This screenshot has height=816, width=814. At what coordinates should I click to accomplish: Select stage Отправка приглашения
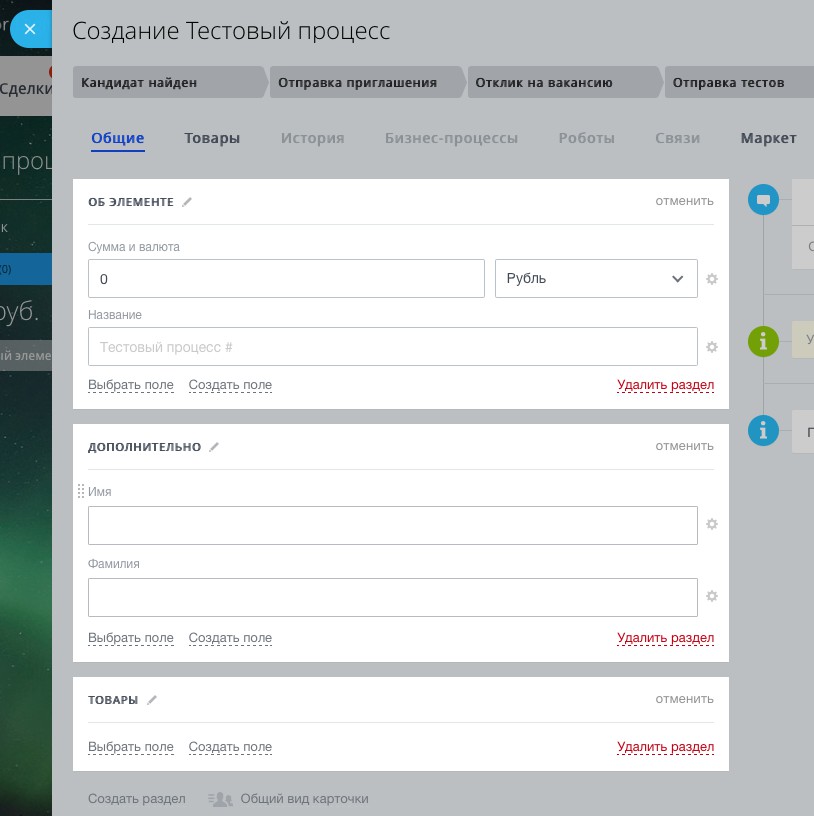coord(358,83)
